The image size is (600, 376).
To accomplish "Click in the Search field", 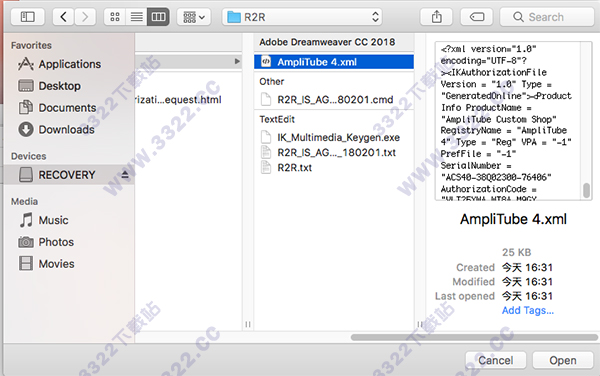I will pyautogui.click(x=547, y=17).
